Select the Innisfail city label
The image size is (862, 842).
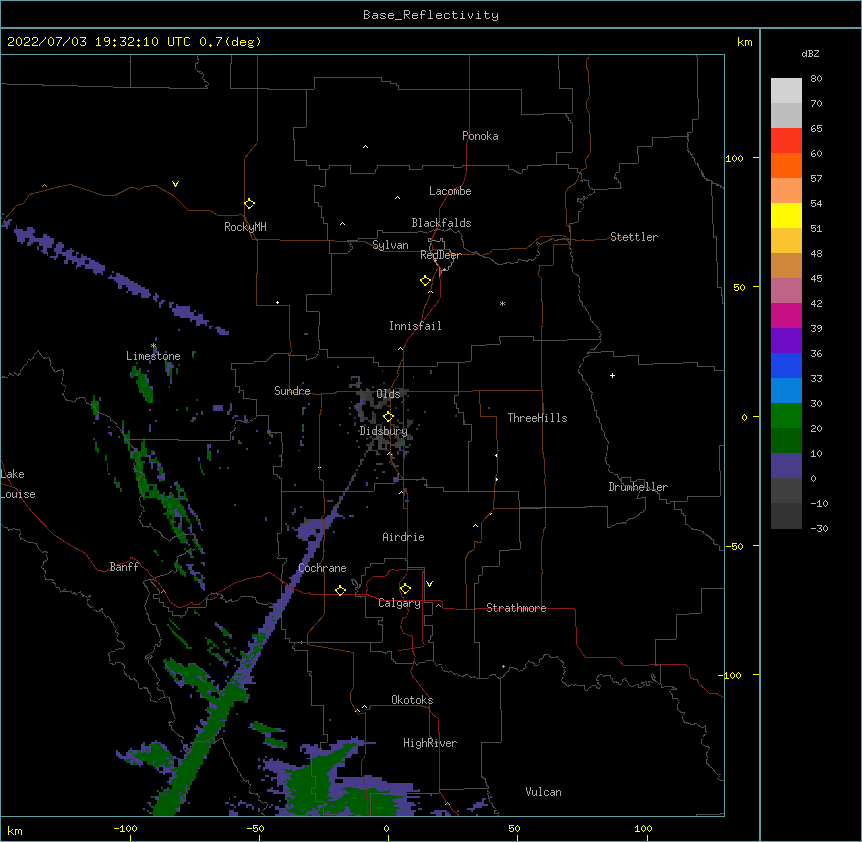415,326
